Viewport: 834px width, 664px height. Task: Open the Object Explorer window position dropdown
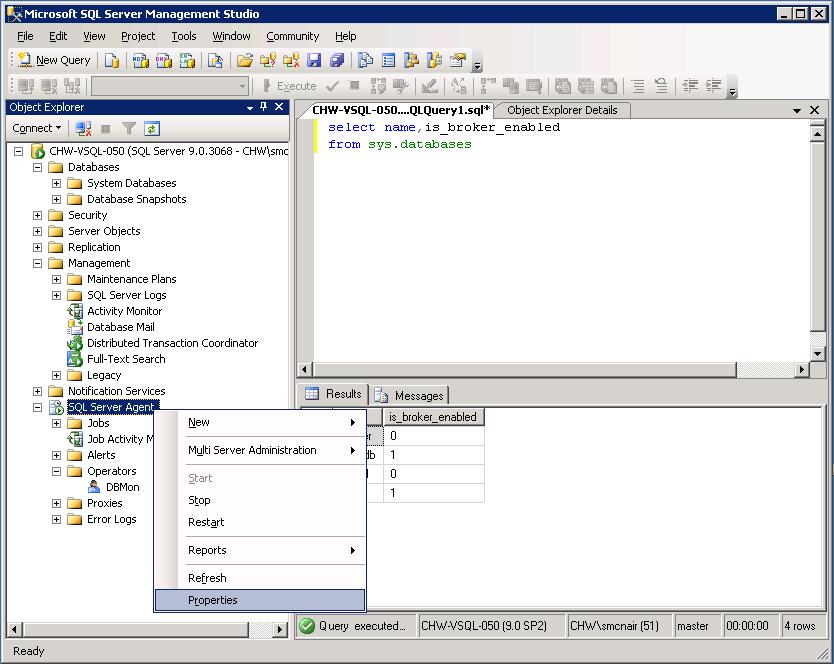(249, 107)
